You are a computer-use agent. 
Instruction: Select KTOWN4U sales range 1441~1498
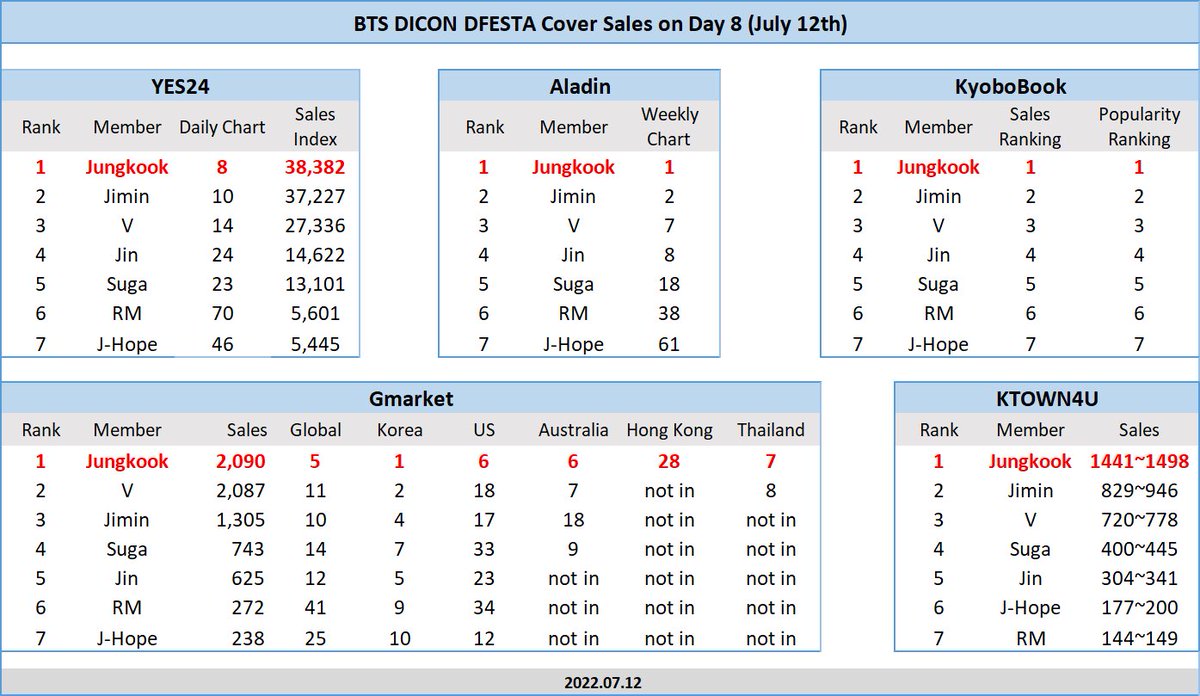pos(1139,461)
